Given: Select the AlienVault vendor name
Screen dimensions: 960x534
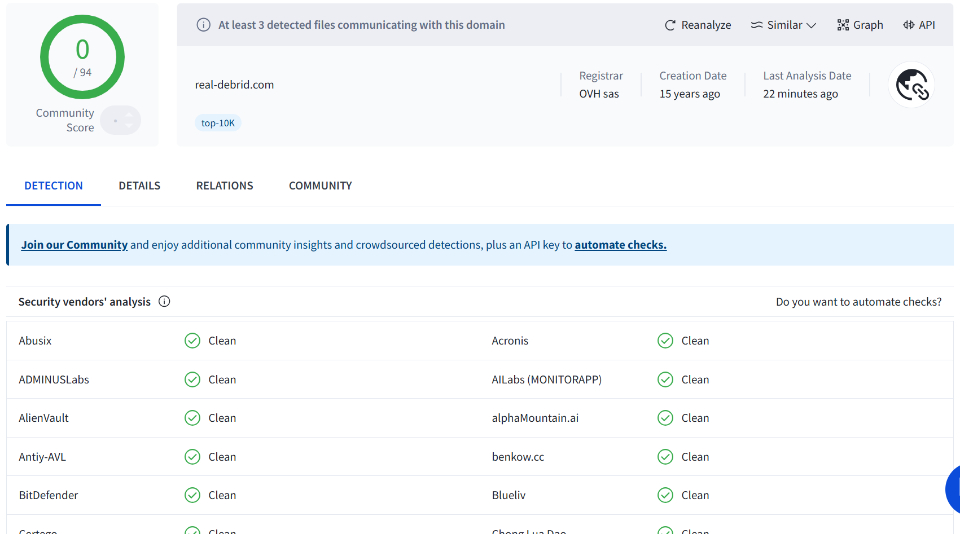Looking at the screenshot, I should (x=43, y=418).
